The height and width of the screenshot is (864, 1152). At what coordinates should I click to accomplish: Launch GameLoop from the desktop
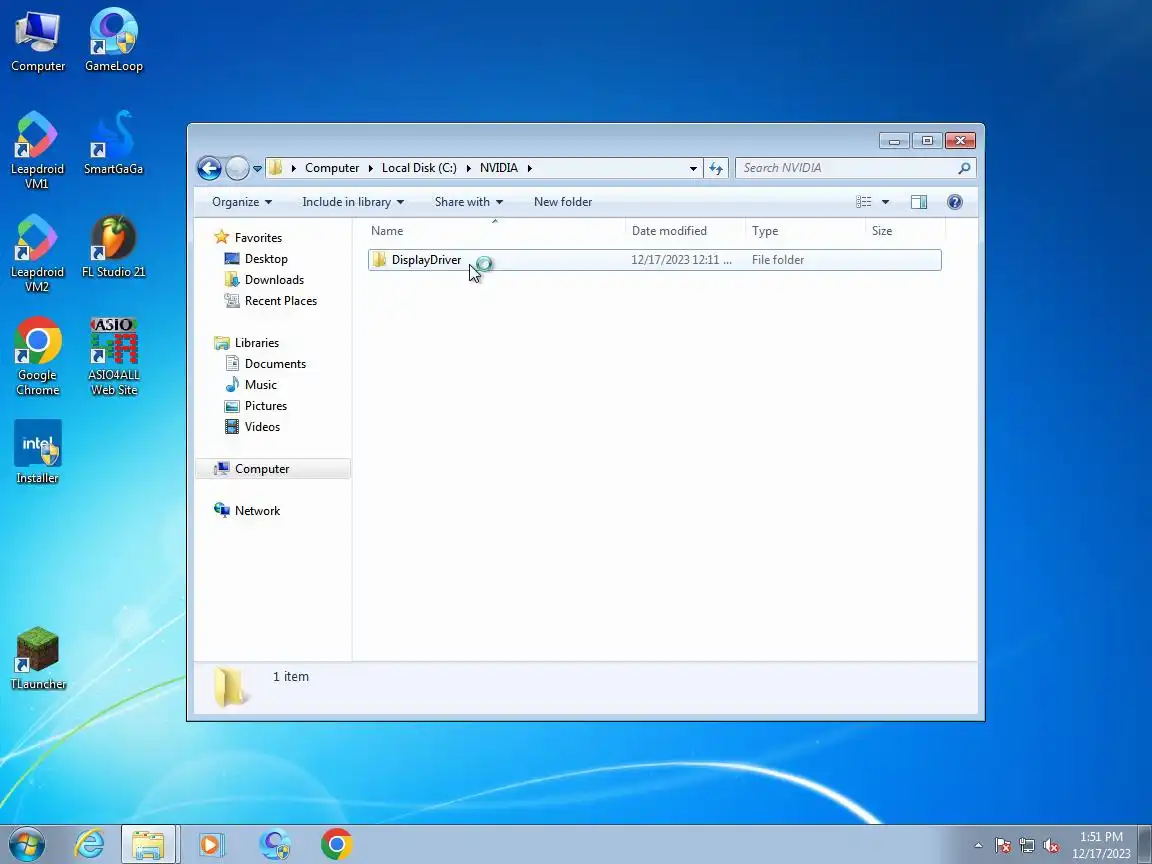(x=113, y=41)
